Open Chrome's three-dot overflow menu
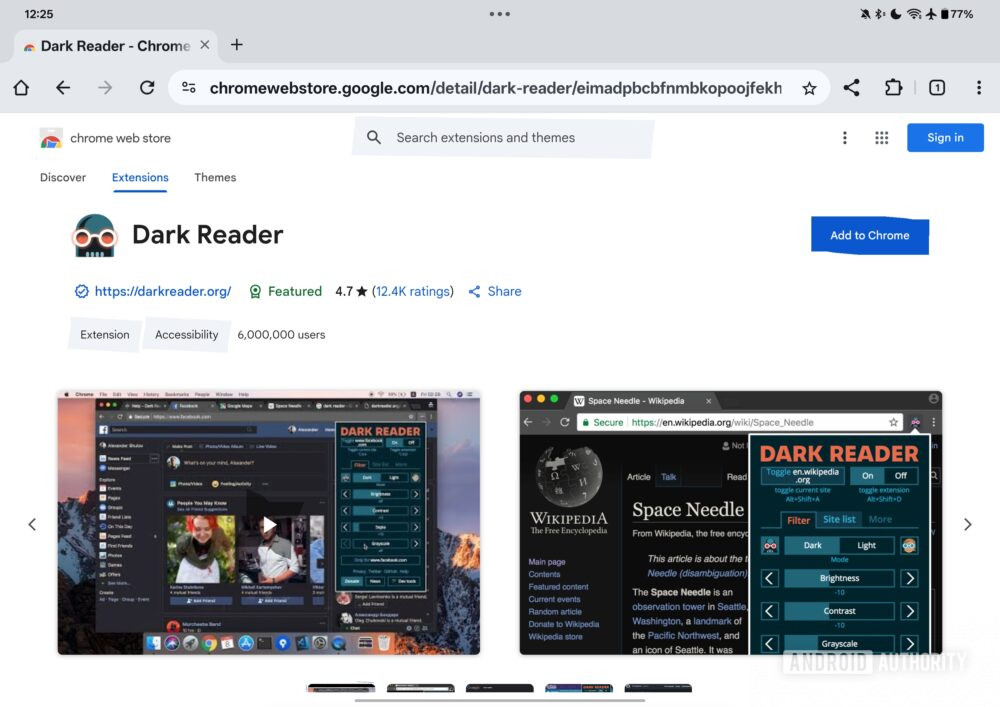Viewport: 1000px width, 707px height. click(x=979, y=88)
